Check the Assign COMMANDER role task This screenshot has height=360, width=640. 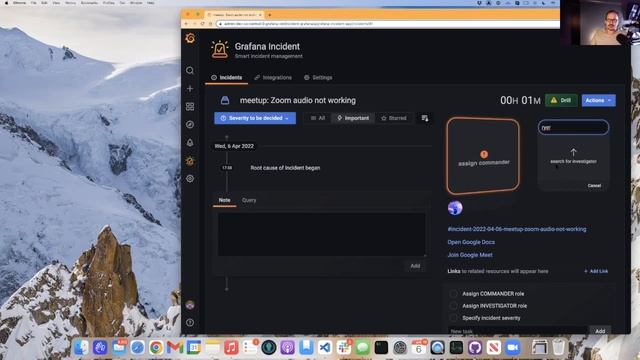tap(453, 293)
